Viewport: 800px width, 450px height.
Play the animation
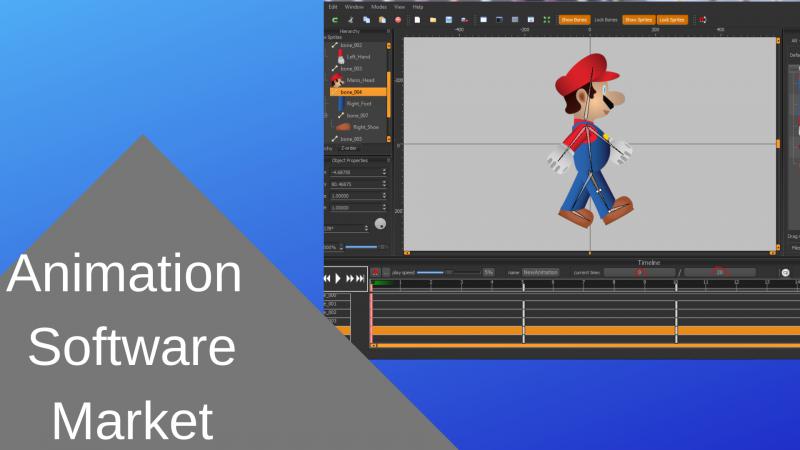tap(338, 279)
